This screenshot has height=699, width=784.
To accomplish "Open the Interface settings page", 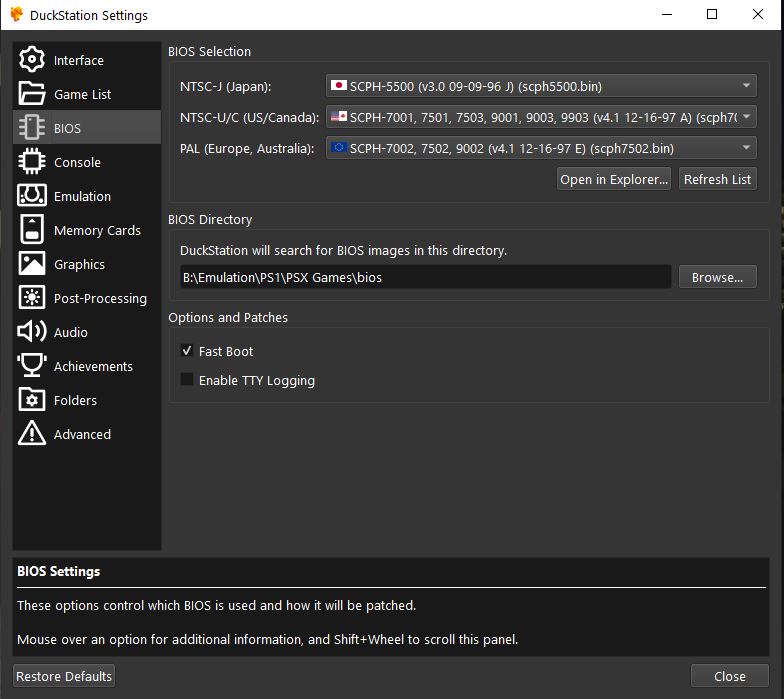I will coord(86,60).
